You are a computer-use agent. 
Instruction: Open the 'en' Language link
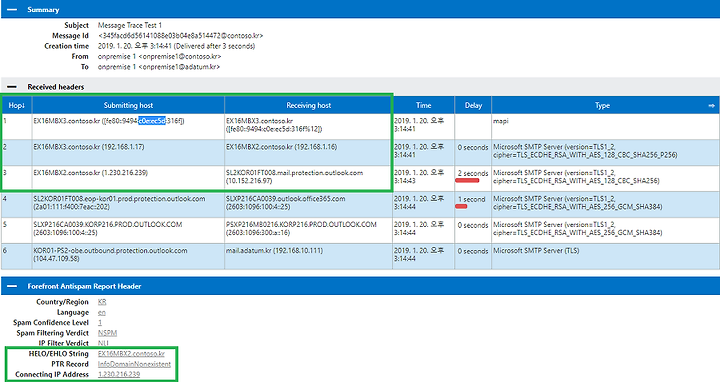tap(101, 312)
